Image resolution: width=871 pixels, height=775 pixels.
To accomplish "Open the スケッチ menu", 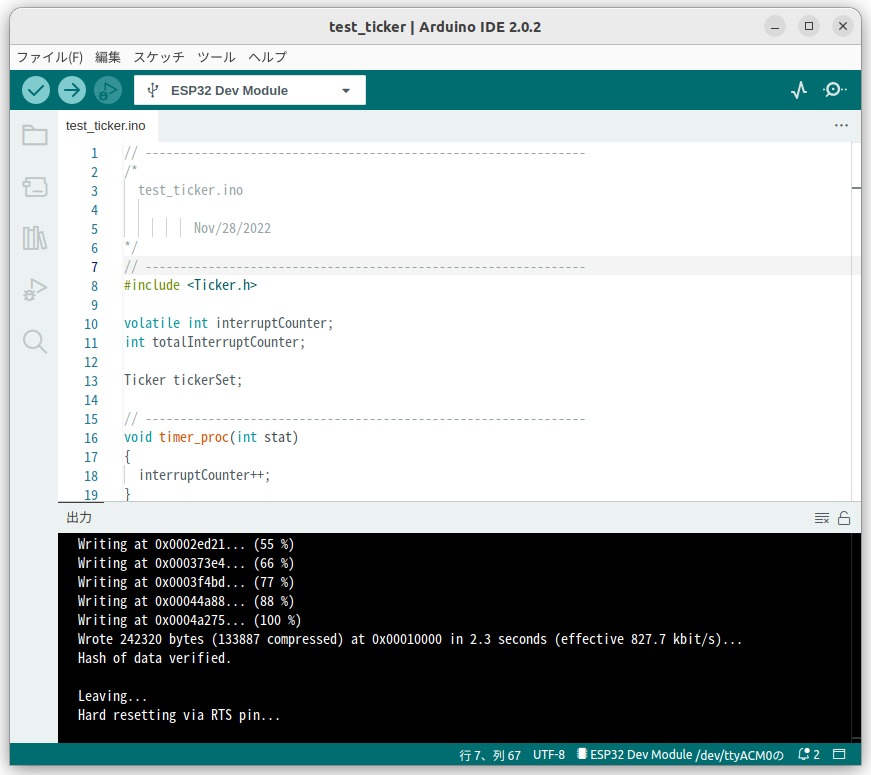I will [x=158, y=57].
